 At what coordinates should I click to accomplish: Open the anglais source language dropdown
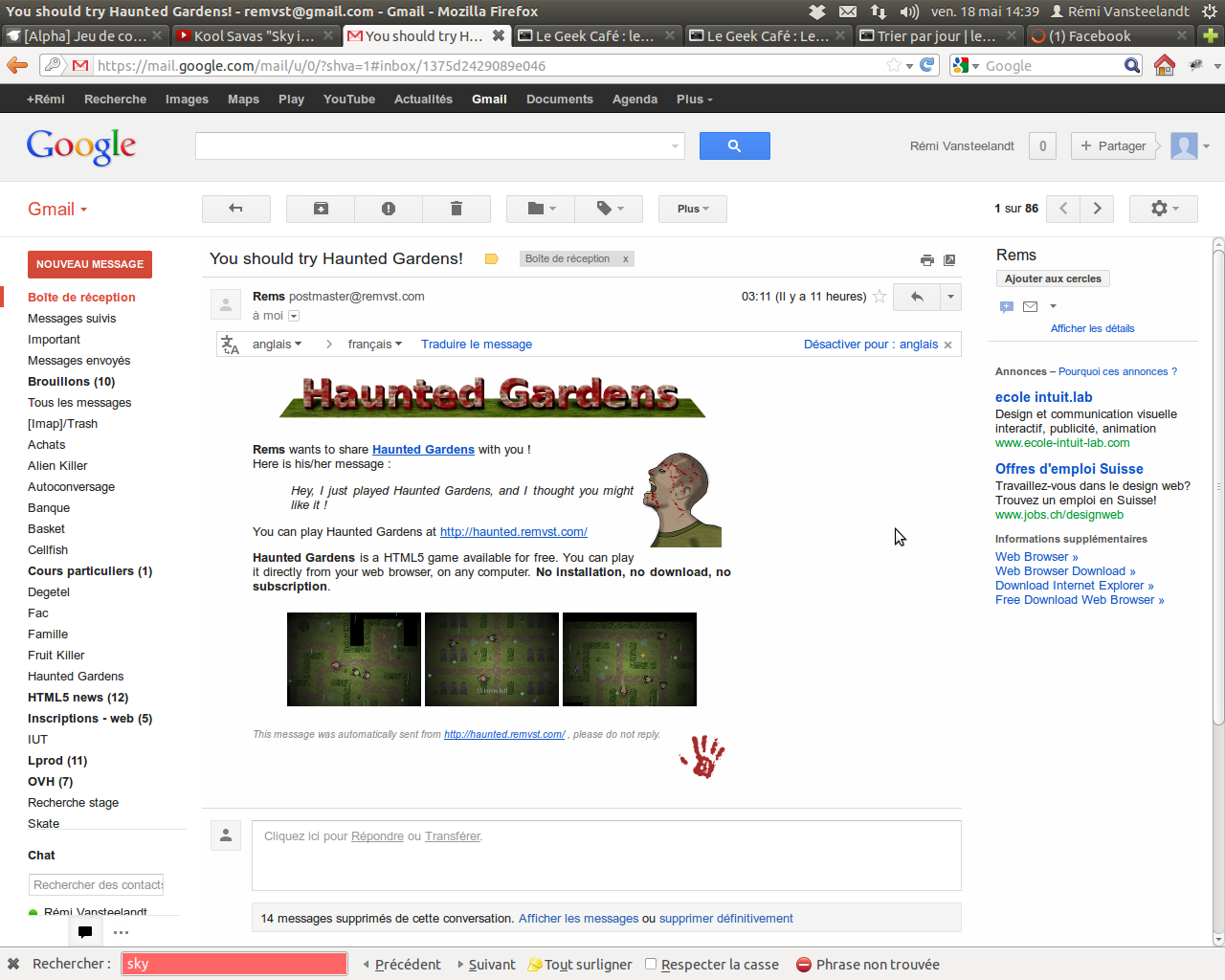click(x=277, y=345)
